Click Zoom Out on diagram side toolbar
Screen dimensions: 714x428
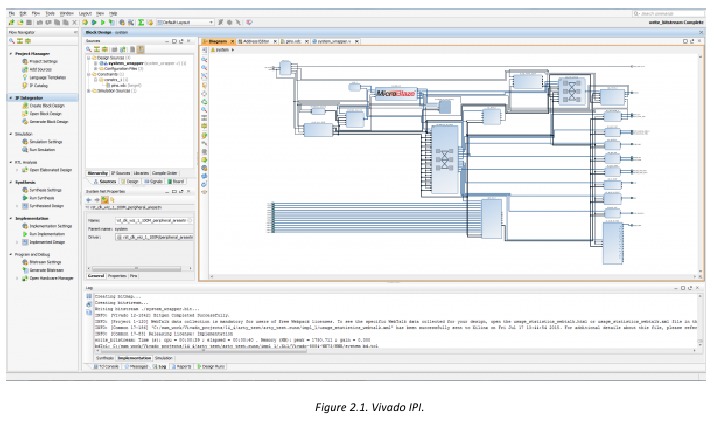pyautogui.click(x=204, y=67)
